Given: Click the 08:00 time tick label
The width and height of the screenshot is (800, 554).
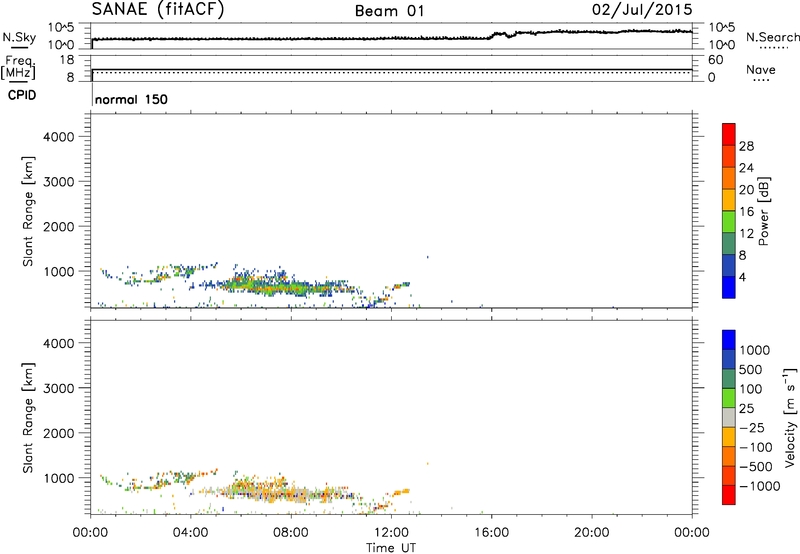Looking at the screenshot, I should tap(291, 533).
